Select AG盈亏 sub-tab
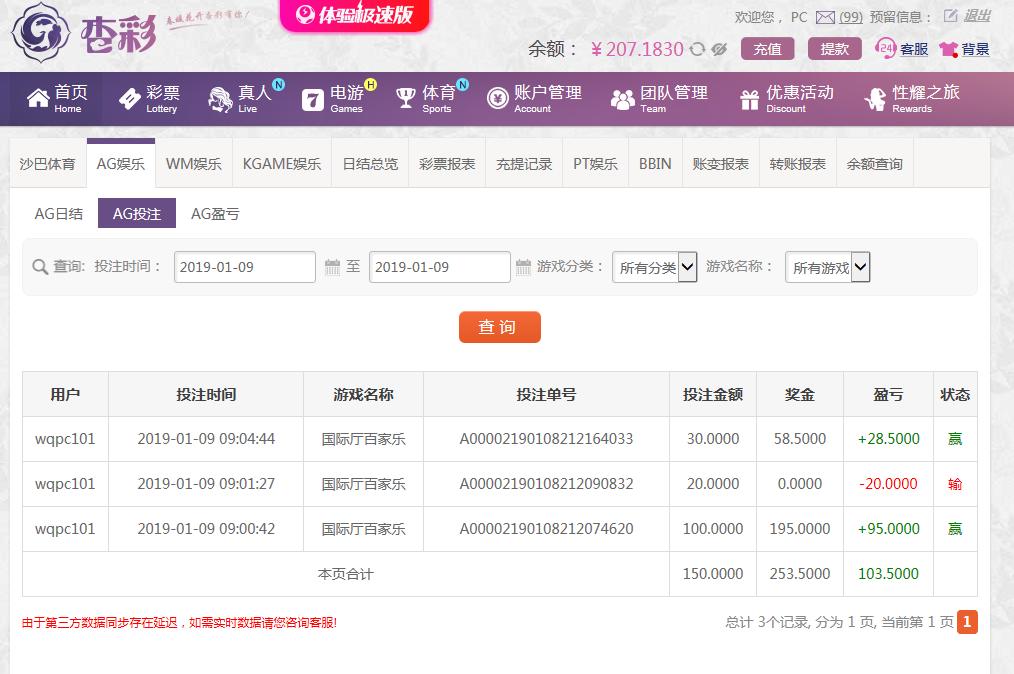The width and height of the screenshot is (1014, 674). pos(215,213)
